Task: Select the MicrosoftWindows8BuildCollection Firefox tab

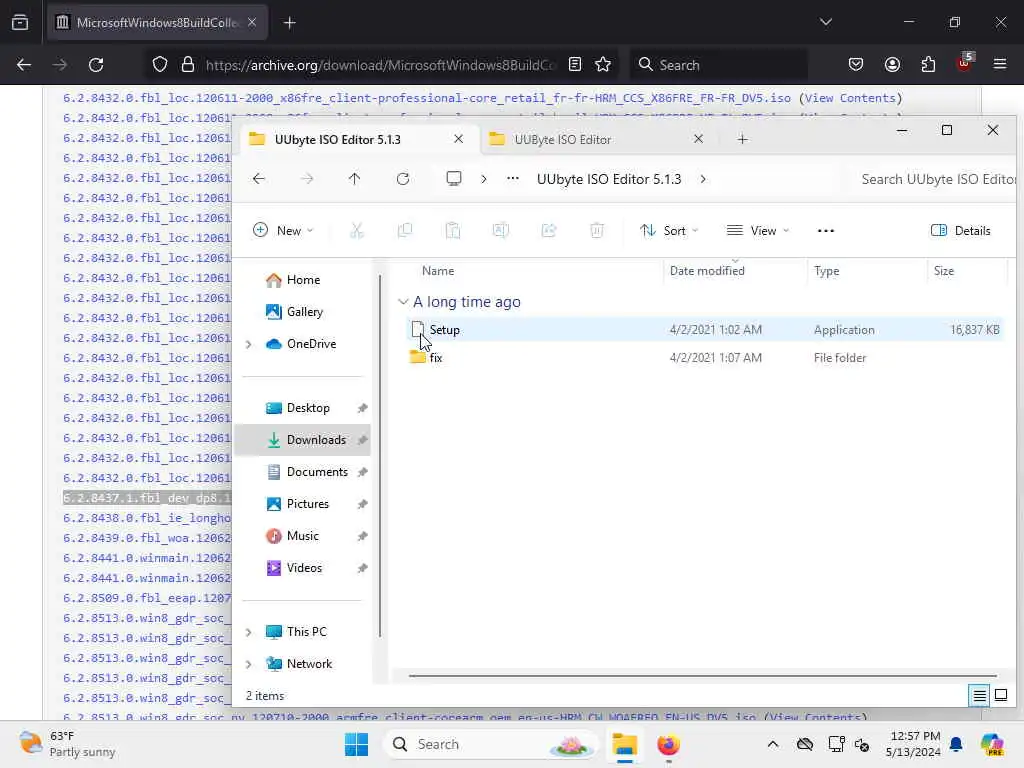Action: pyautogui.click(x=157, y=22)
